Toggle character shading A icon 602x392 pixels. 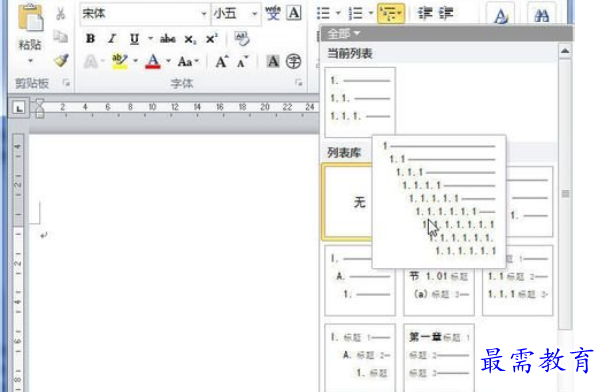pyautogui.click(x=273, y=61)
